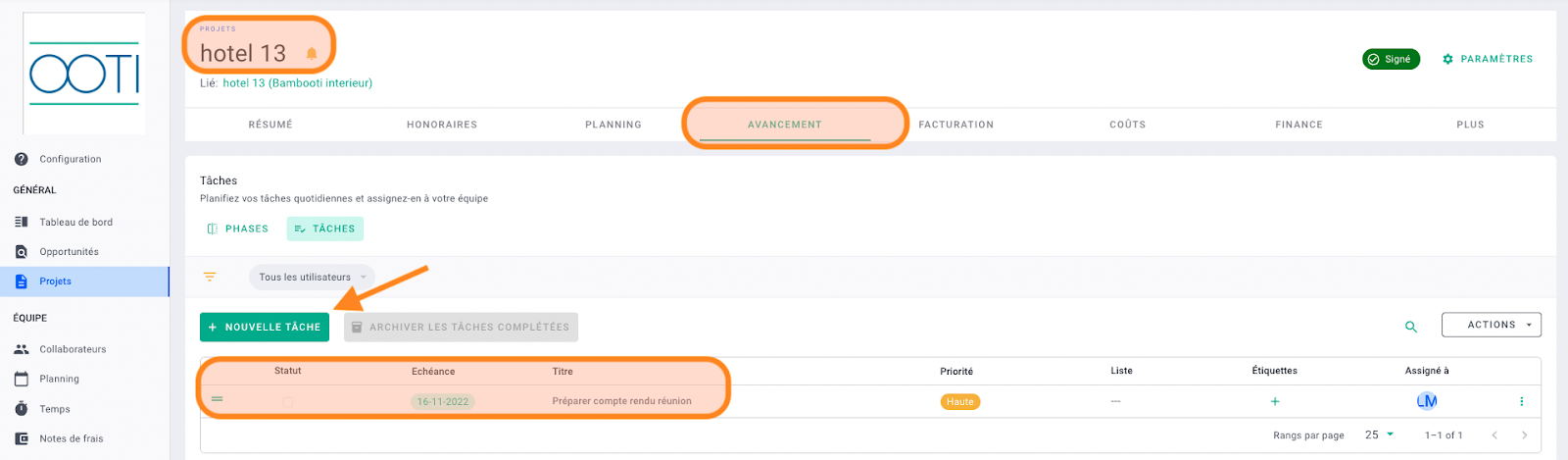Click the three-dot menu on the task row
The height and width of the screenshot is (460, 1568).
[x=1521, y=401]
